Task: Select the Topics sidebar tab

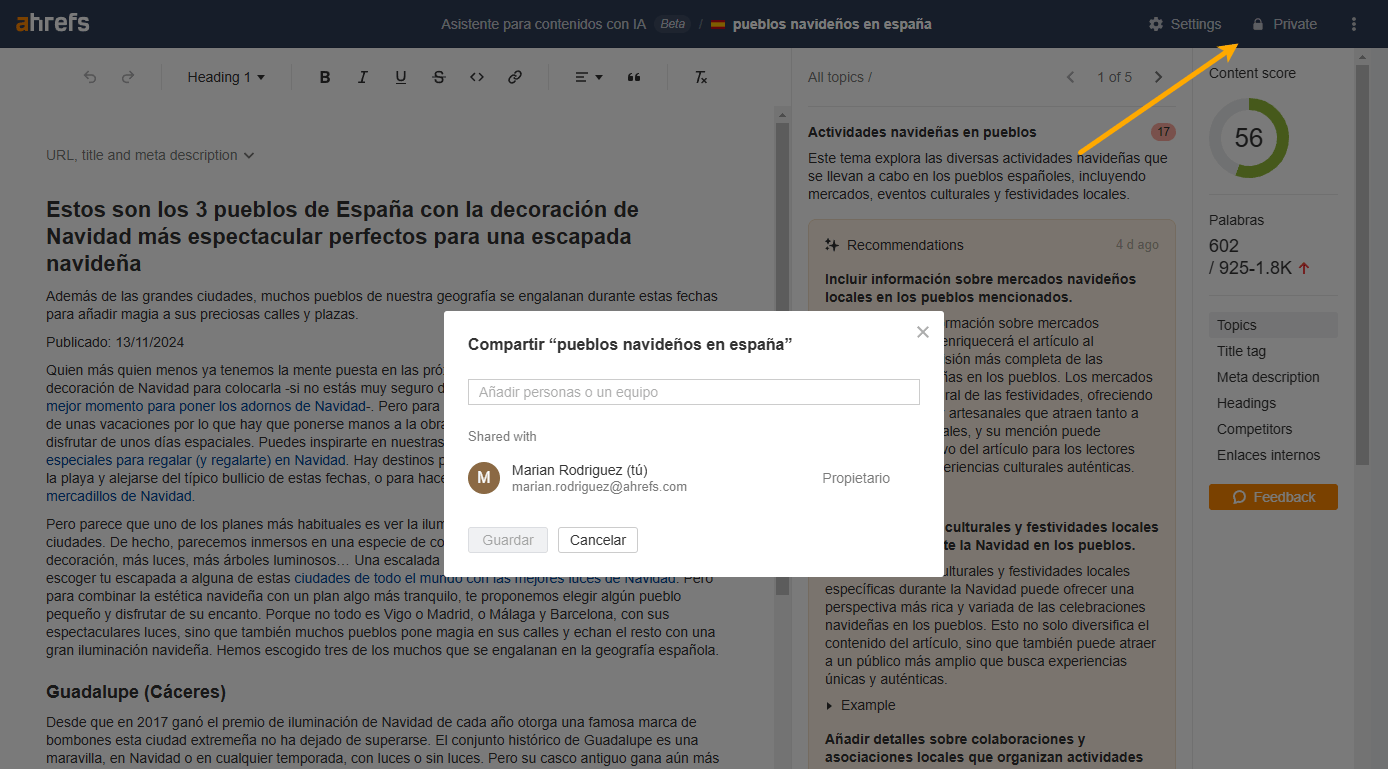Action: click(1273, 325)
